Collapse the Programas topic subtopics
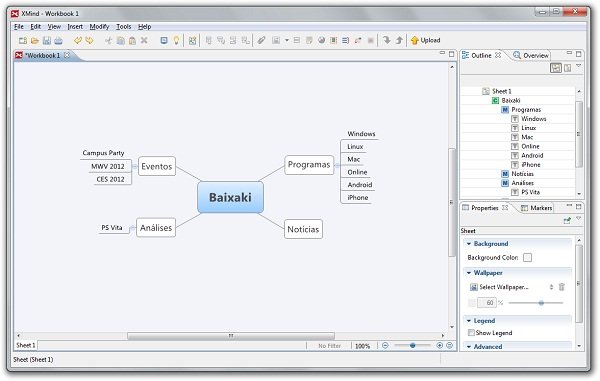The height and width of the screenshot is (381, 600). [336, 165]
